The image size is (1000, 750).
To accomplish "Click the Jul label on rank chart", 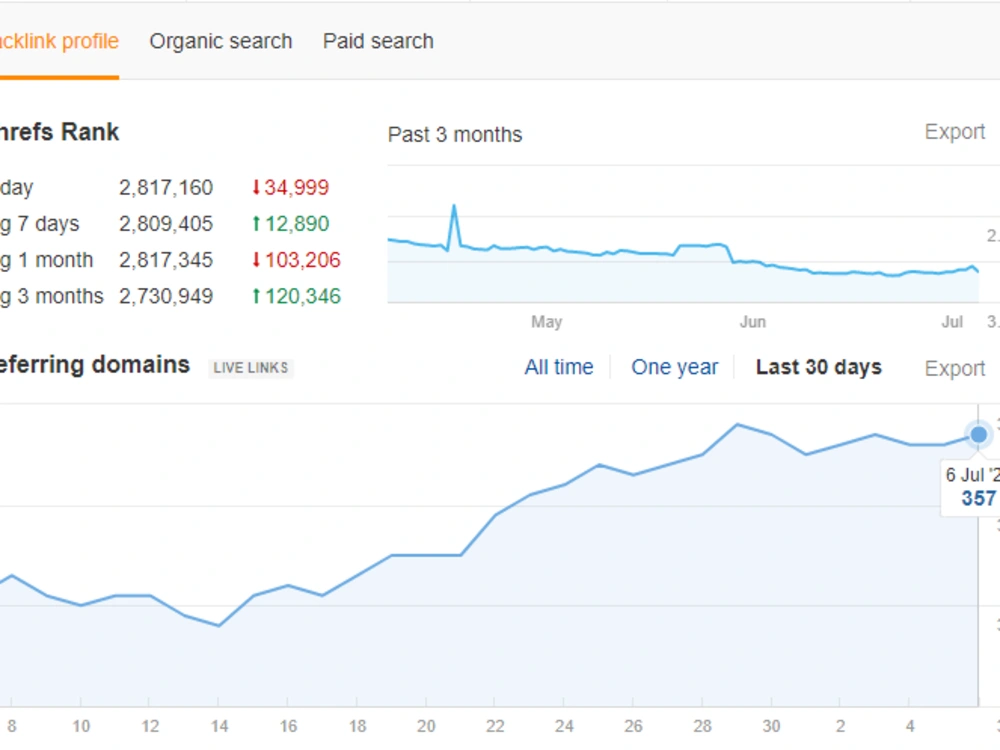I will 952,322.
